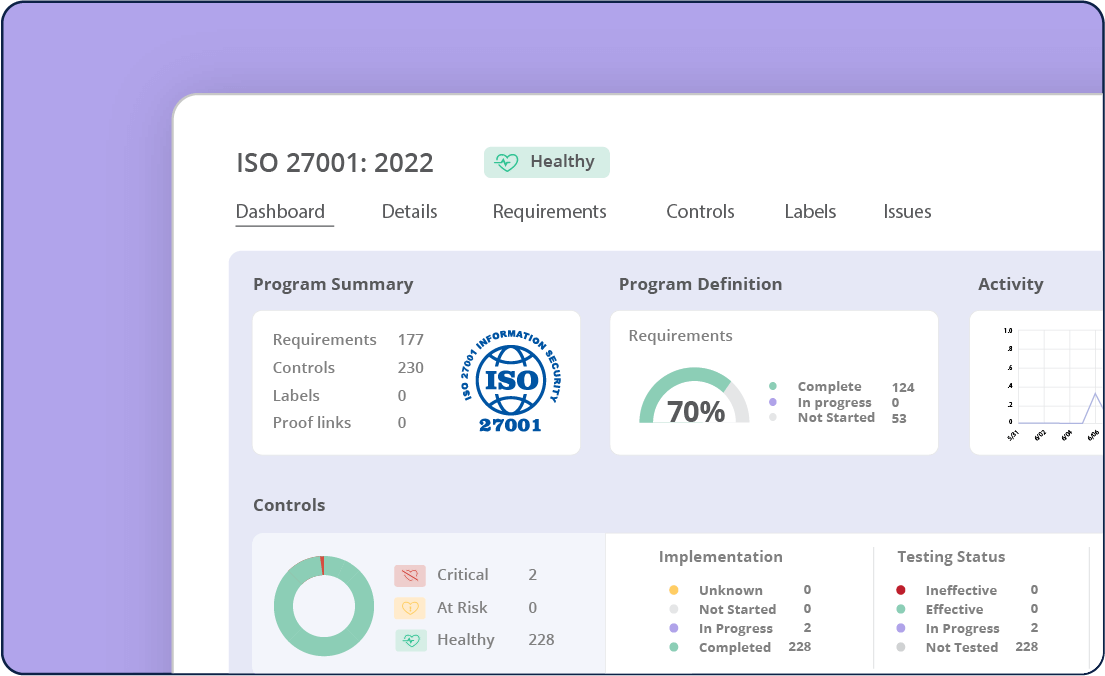This screenshot has width=1105, height=676.
Task: Open the Labels tab
Action: point(810,211)
